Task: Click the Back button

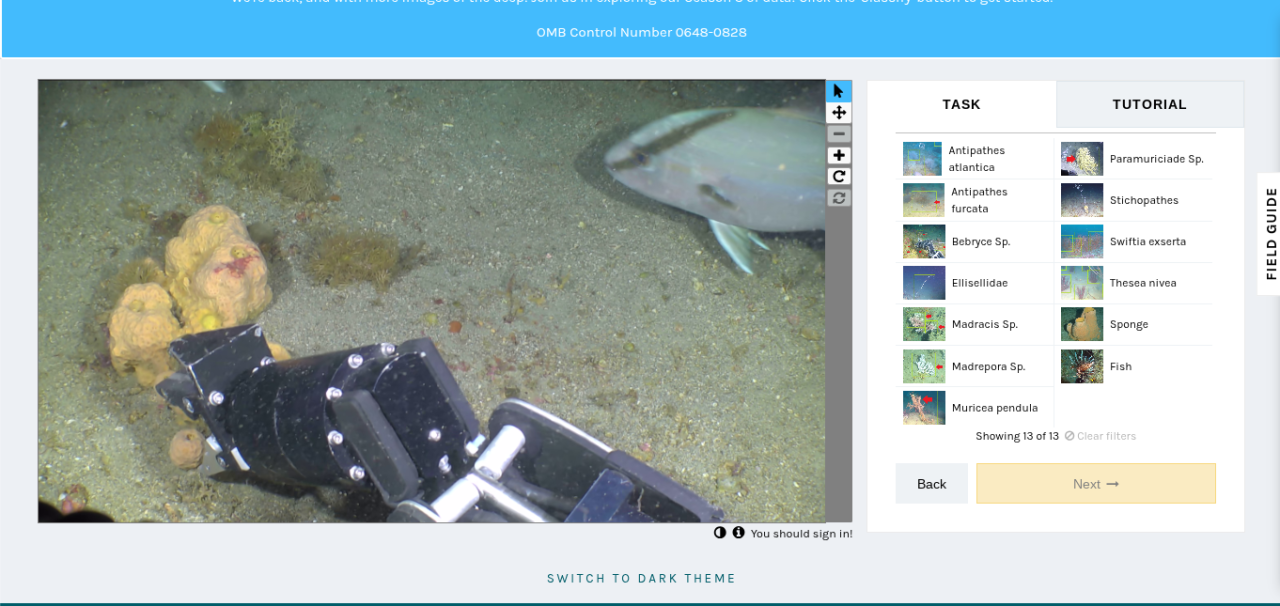Action: (931, 484)
